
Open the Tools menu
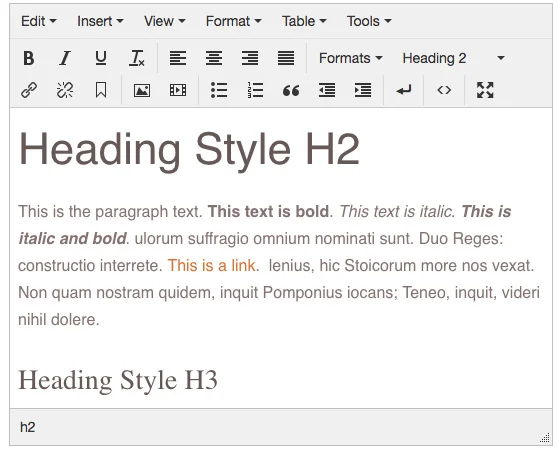coord(369,21)
